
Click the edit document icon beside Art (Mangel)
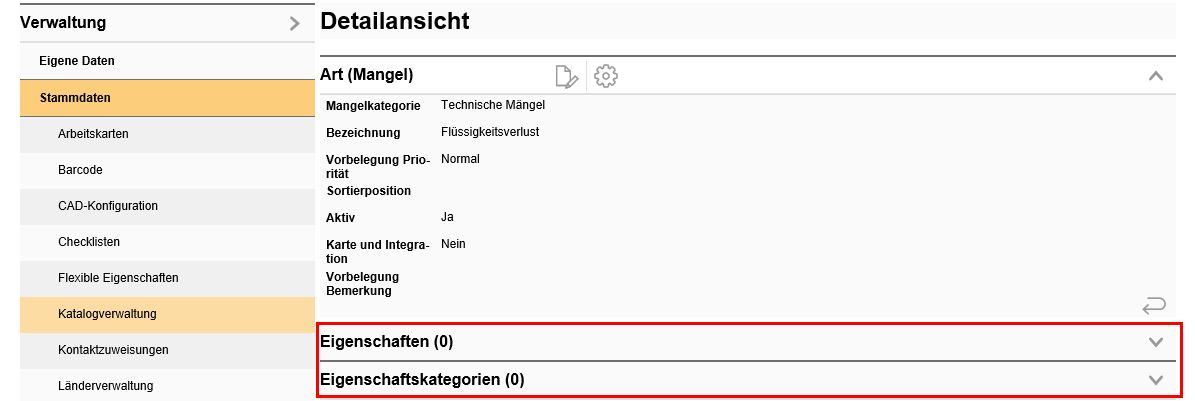click(566, 76)
